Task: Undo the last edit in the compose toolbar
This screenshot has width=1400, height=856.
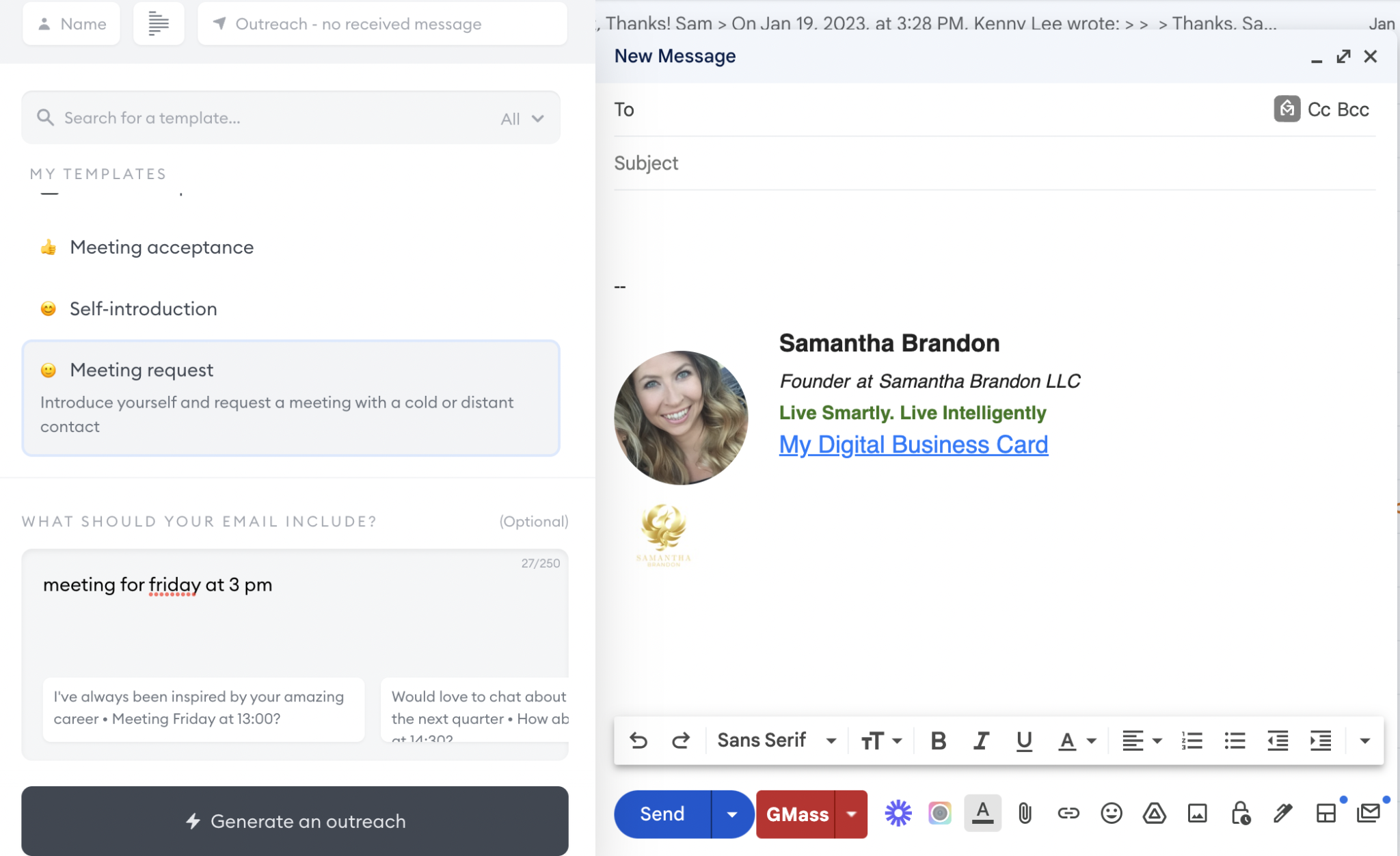Action: point(638,740)
